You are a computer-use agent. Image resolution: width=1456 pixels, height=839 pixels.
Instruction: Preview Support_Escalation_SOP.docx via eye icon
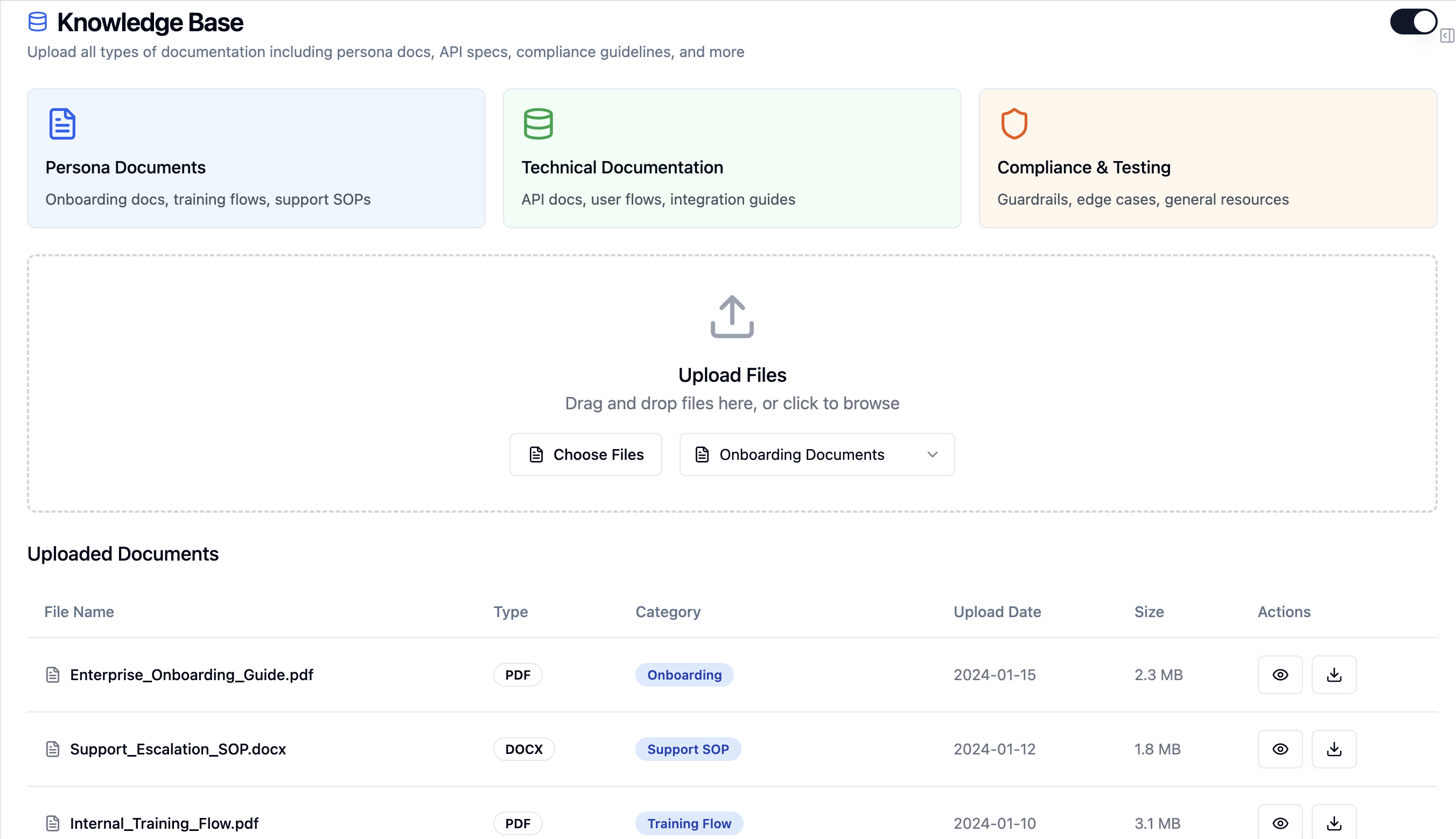click(x=1280, y=749)
